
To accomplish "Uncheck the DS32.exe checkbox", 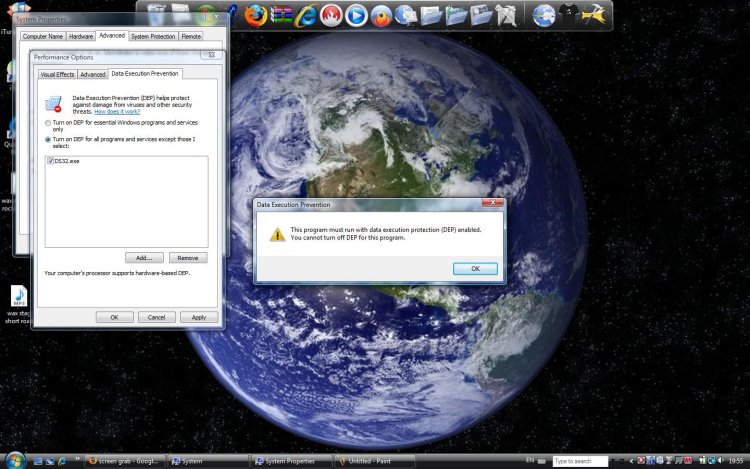I will (x=50, y=160).
